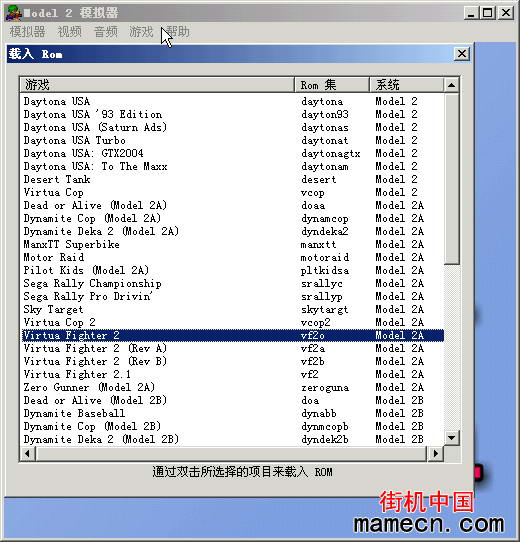Click the scroll up arrow of the game list

(451, 85)
